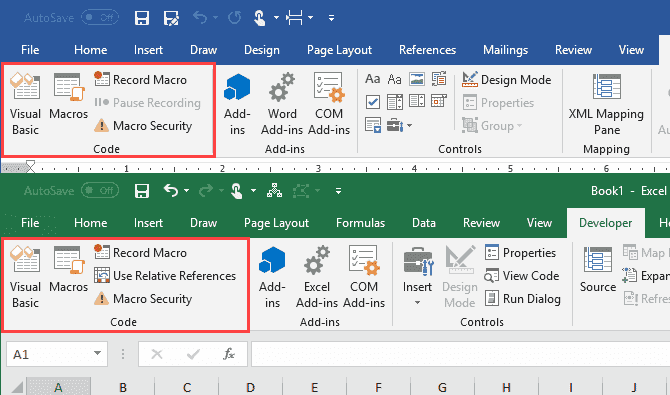Open the File tab in Word

click(30, 50)
